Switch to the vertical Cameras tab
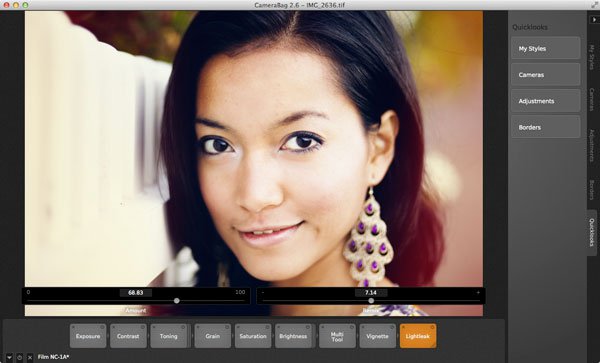 coord(592,99)
